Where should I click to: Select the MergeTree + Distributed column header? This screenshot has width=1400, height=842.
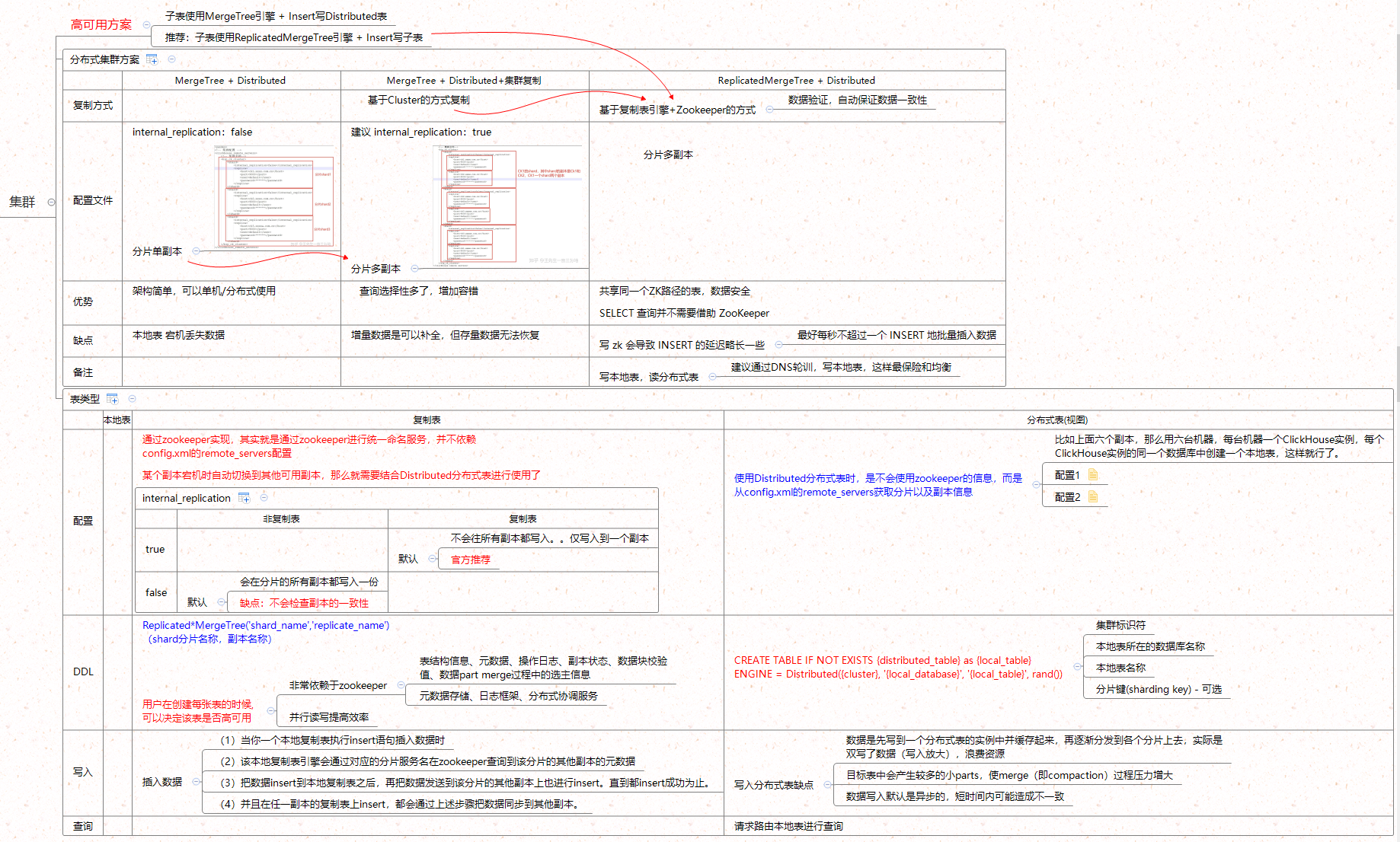(230, 81)
